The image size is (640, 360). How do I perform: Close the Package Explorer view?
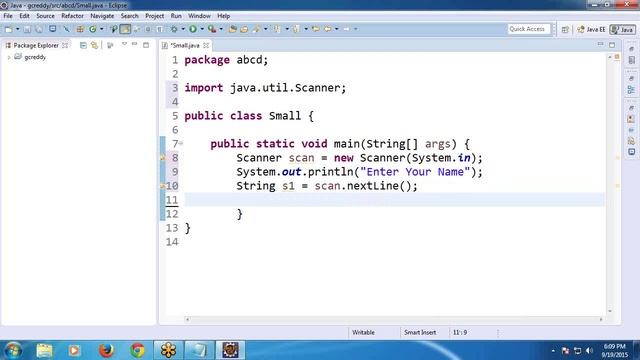coord(65,45)
